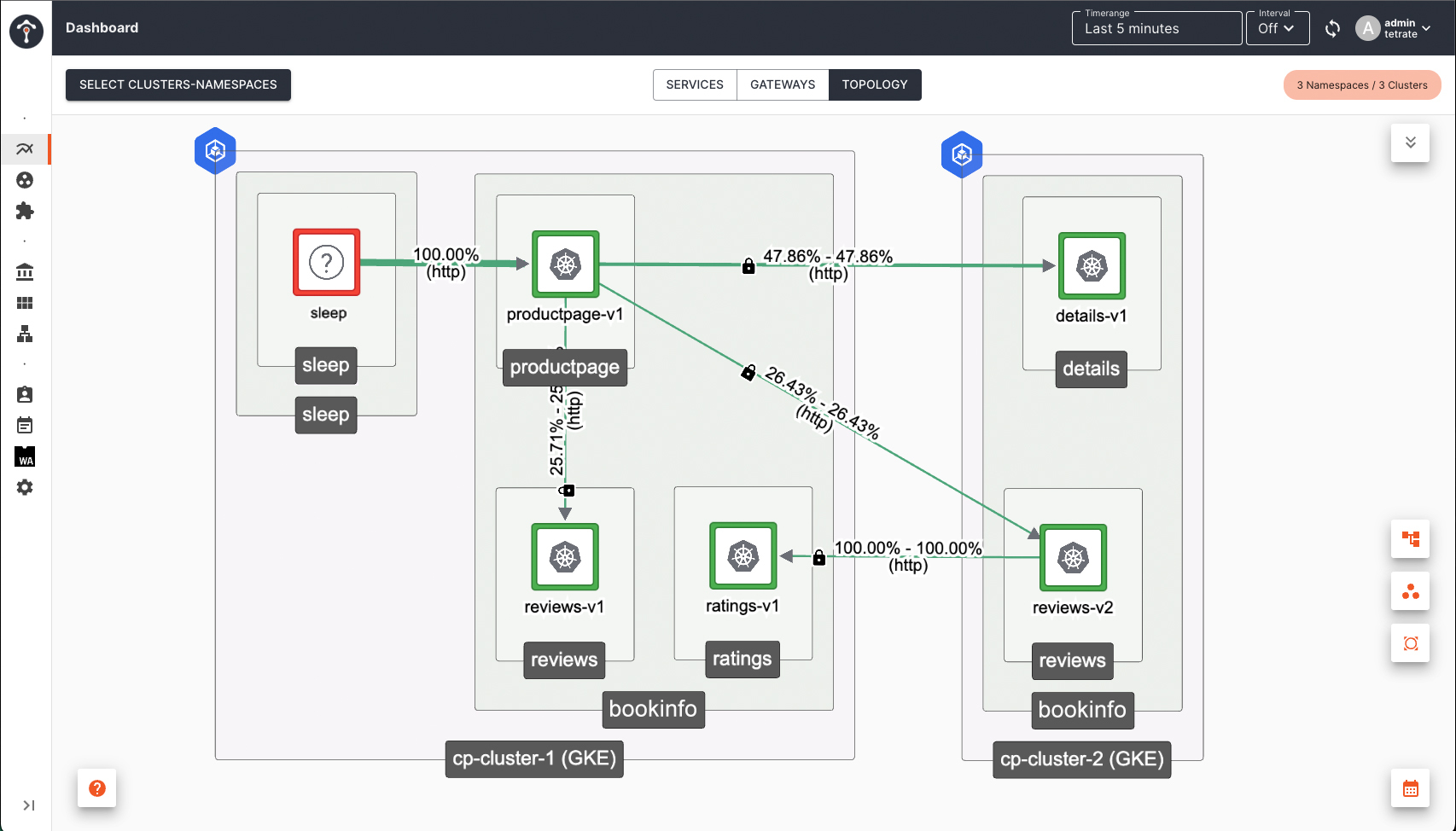The height and width of the screenshot is (831, 1456).
Task: Click the refresh icon in header
Action: [x=1332, y=29]
